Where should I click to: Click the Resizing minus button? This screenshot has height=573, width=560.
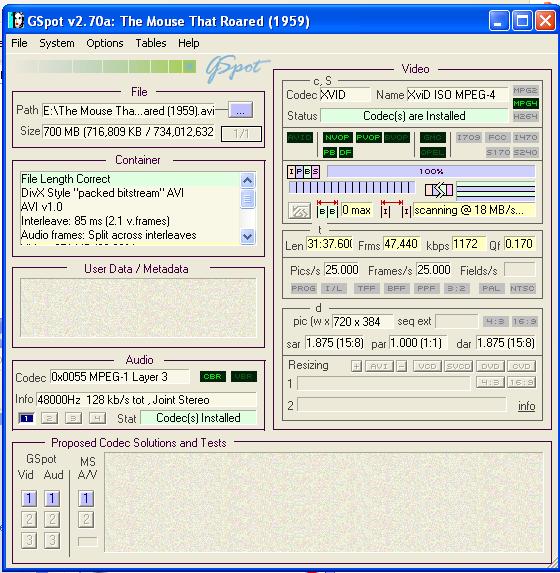402,366
